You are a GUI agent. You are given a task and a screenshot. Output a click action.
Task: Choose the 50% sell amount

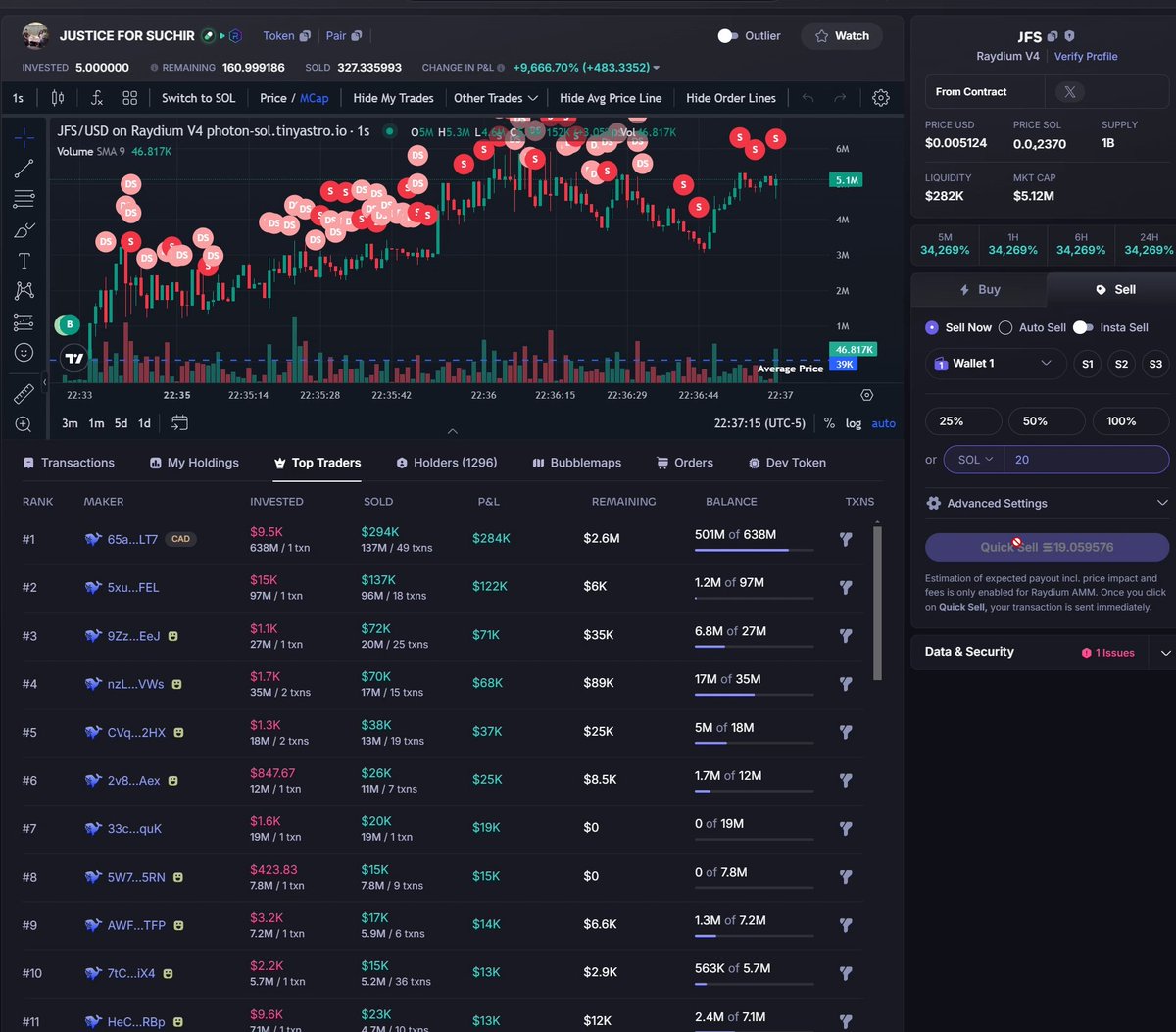click(1047, 421)
